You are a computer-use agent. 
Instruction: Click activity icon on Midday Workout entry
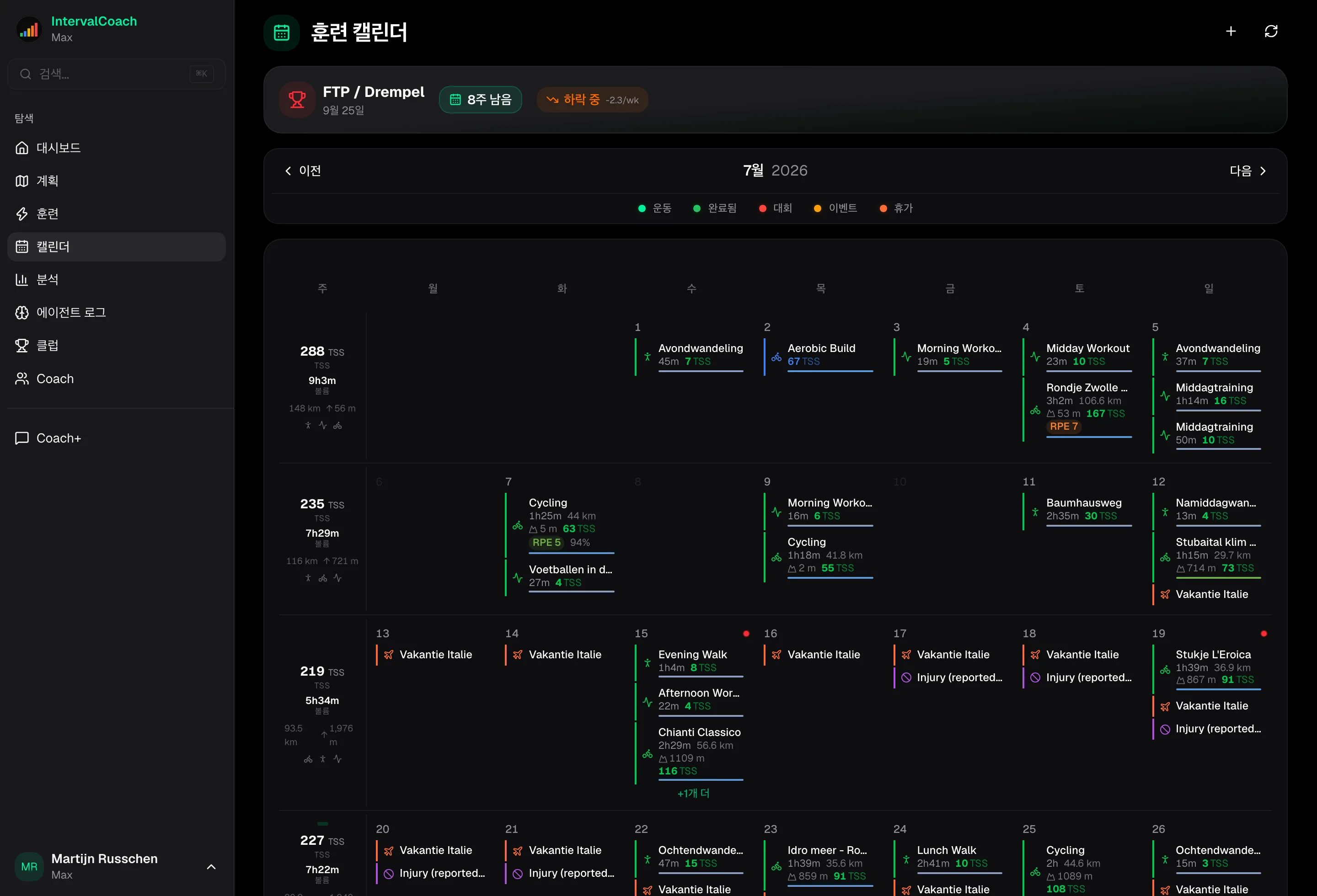coord(1035,357)
